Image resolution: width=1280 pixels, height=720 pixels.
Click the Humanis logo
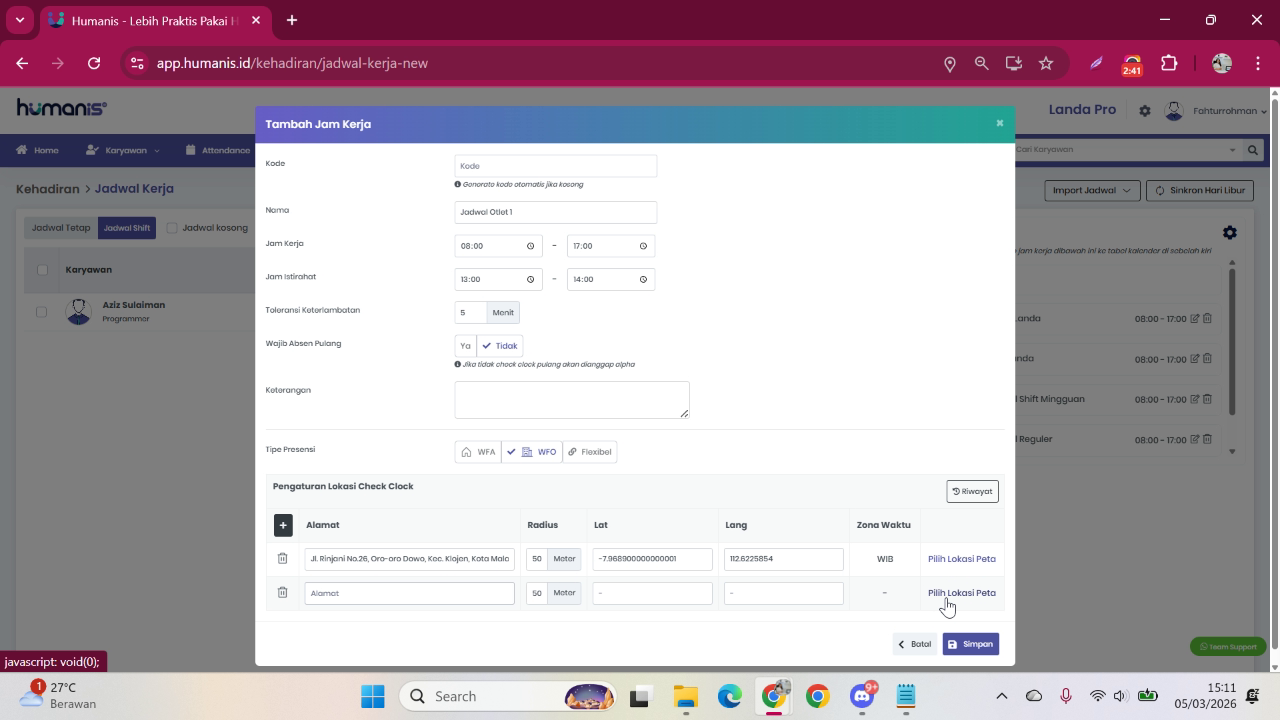(x=61, y=108)
